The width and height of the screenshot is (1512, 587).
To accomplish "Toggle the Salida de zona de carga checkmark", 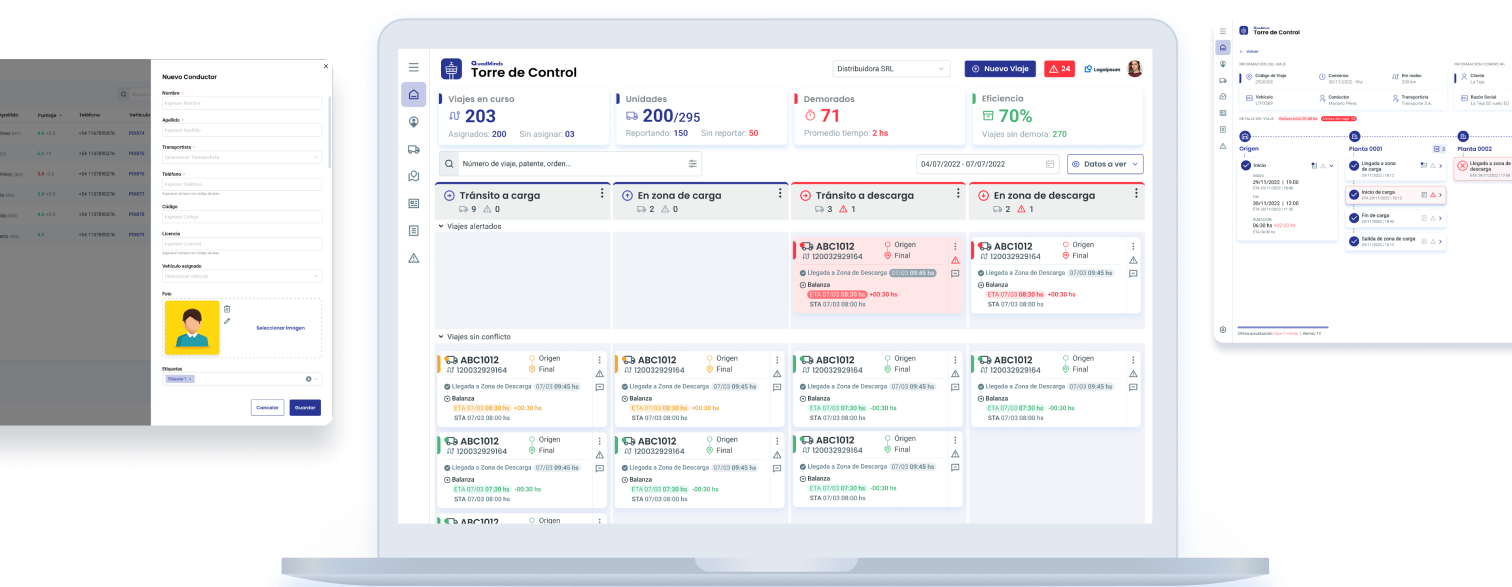I will pyautogui.click(x=1354, y=240).
